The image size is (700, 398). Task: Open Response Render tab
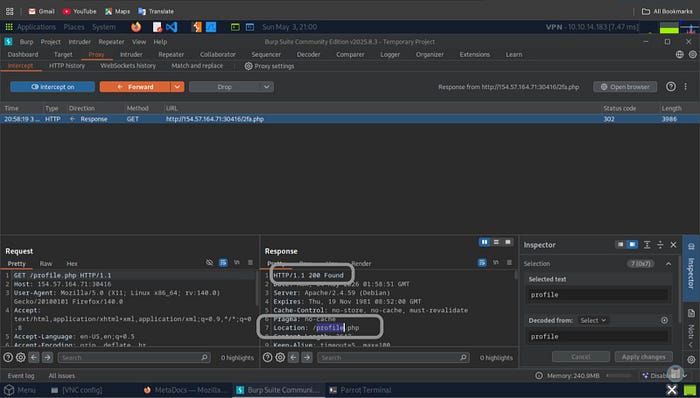361,263
